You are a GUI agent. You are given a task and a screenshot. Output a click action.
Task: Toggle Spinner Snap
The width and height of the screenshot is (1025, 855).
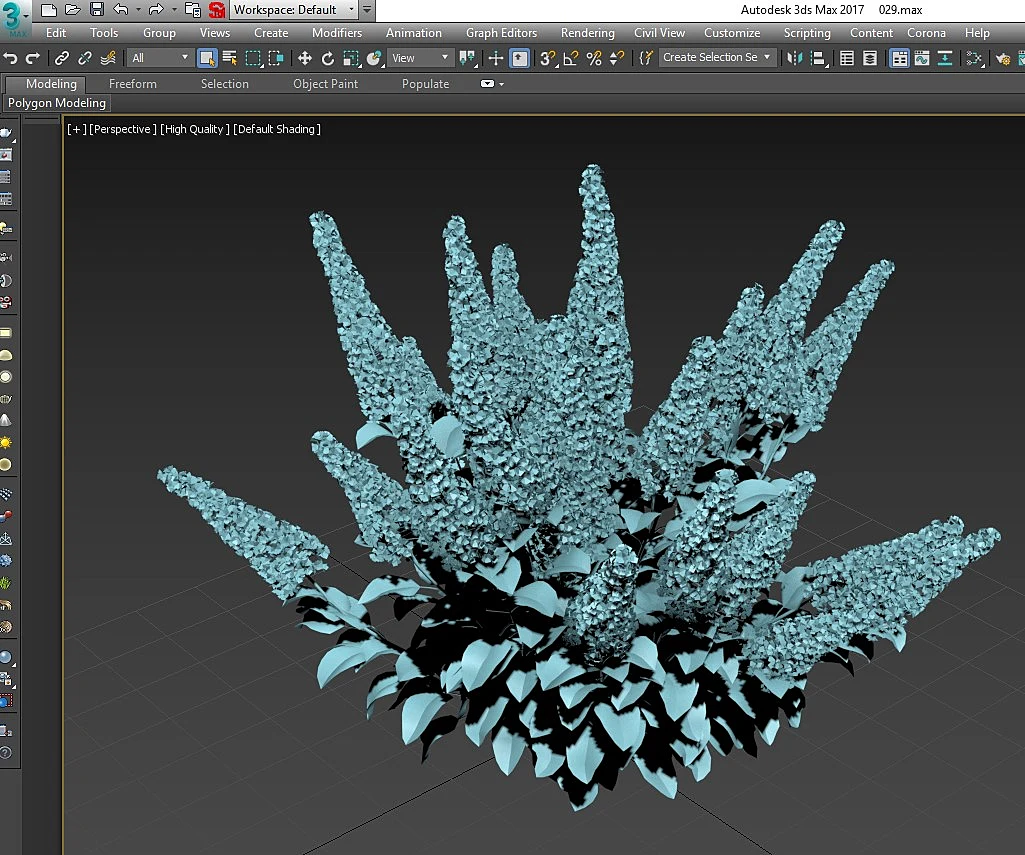(616, 58)
